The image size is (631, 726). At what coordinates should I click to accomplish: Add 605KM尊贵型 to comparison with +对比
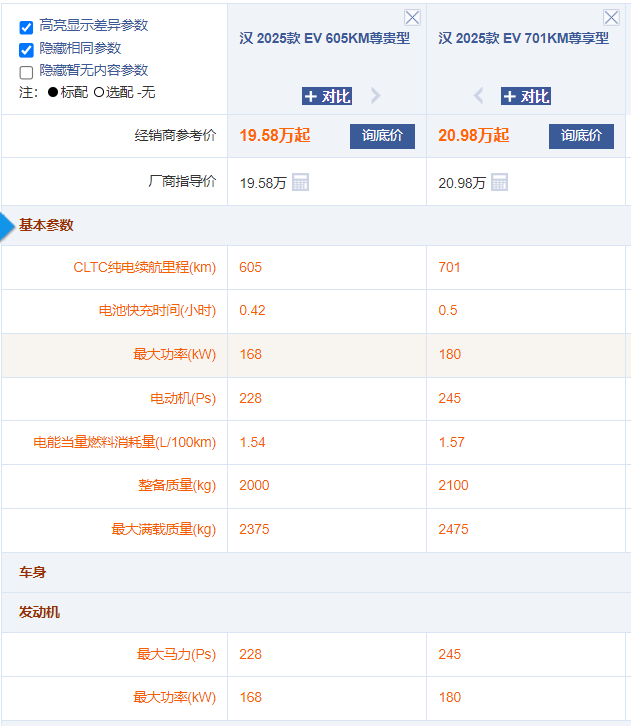[327, 96]
